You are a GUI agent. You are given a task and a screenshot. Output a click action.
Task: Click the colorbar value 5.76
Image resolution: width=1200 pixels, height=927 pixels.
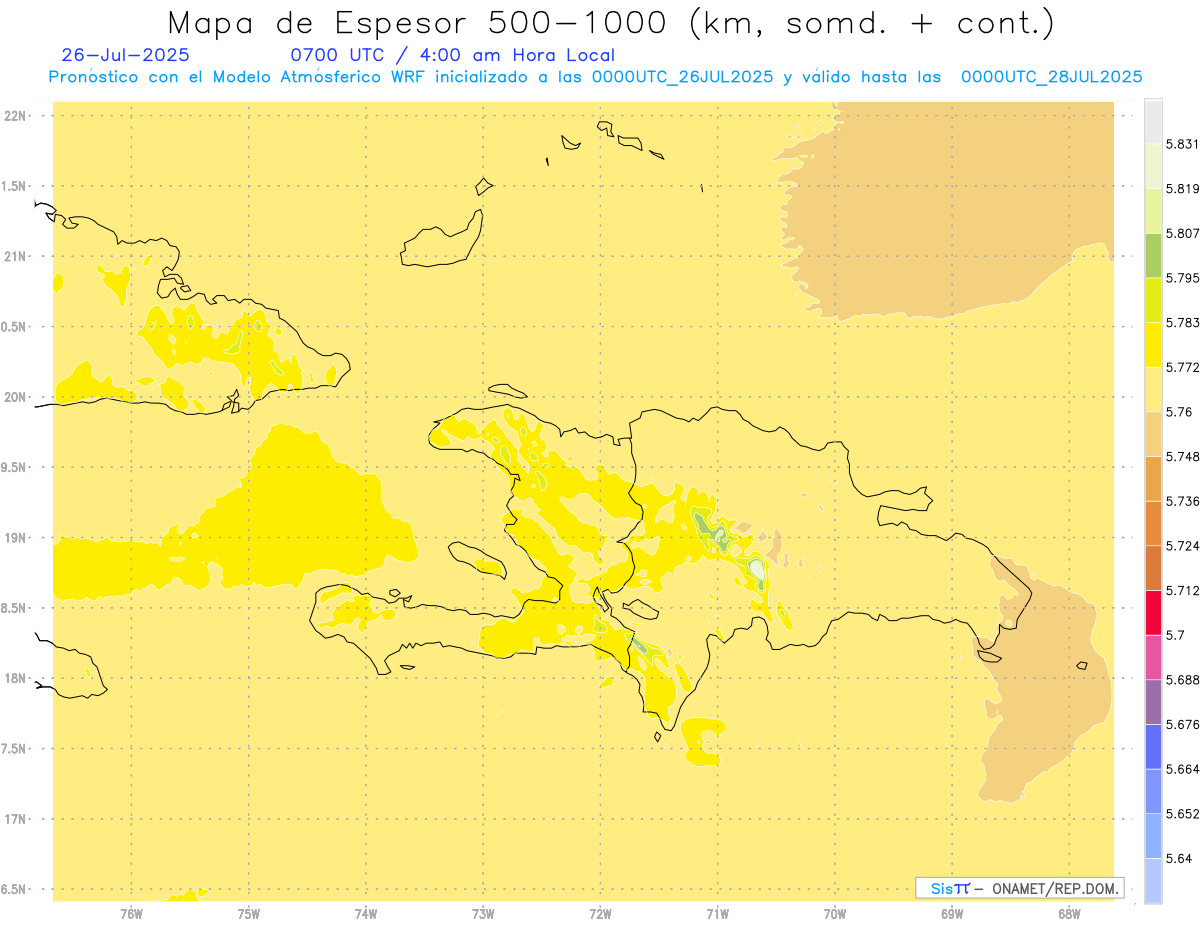pyautogui.click(x=1179, y=412)
